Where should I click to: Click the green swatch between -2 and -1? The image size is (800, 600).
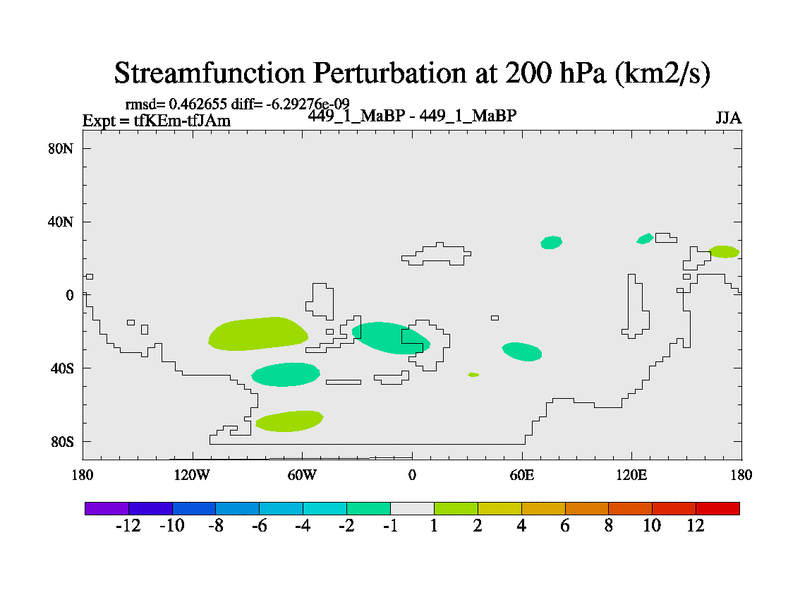click(x=368, y=508)
